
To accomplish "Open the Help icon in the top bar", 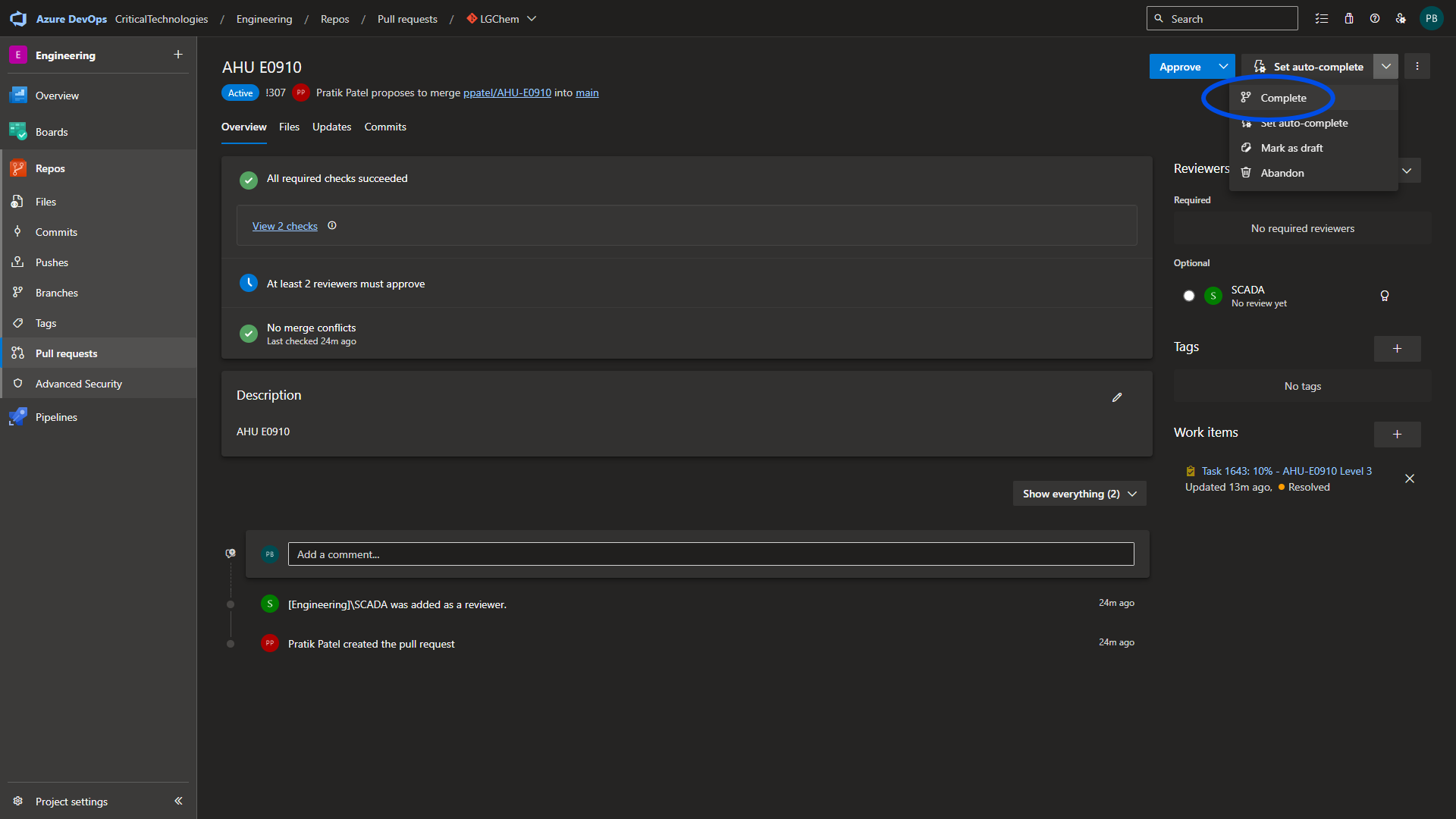I will [x=1375, y=19].
